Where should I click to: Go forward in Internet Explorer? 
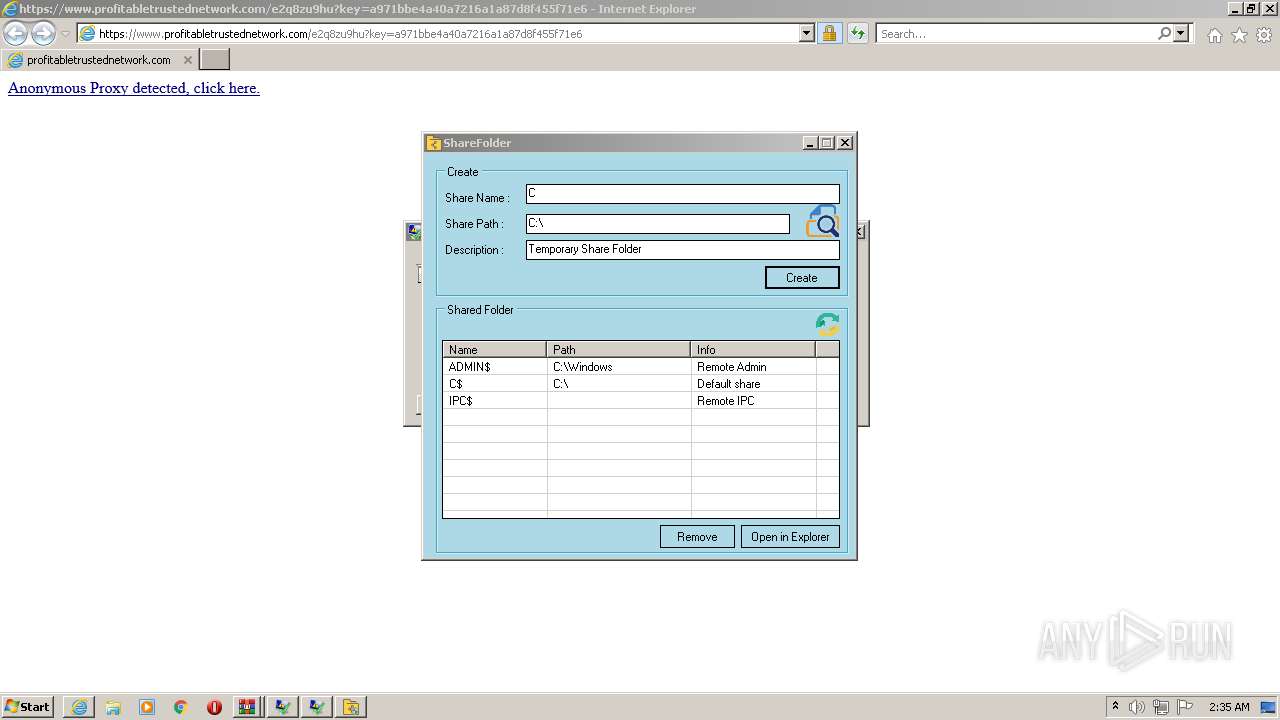43,33
